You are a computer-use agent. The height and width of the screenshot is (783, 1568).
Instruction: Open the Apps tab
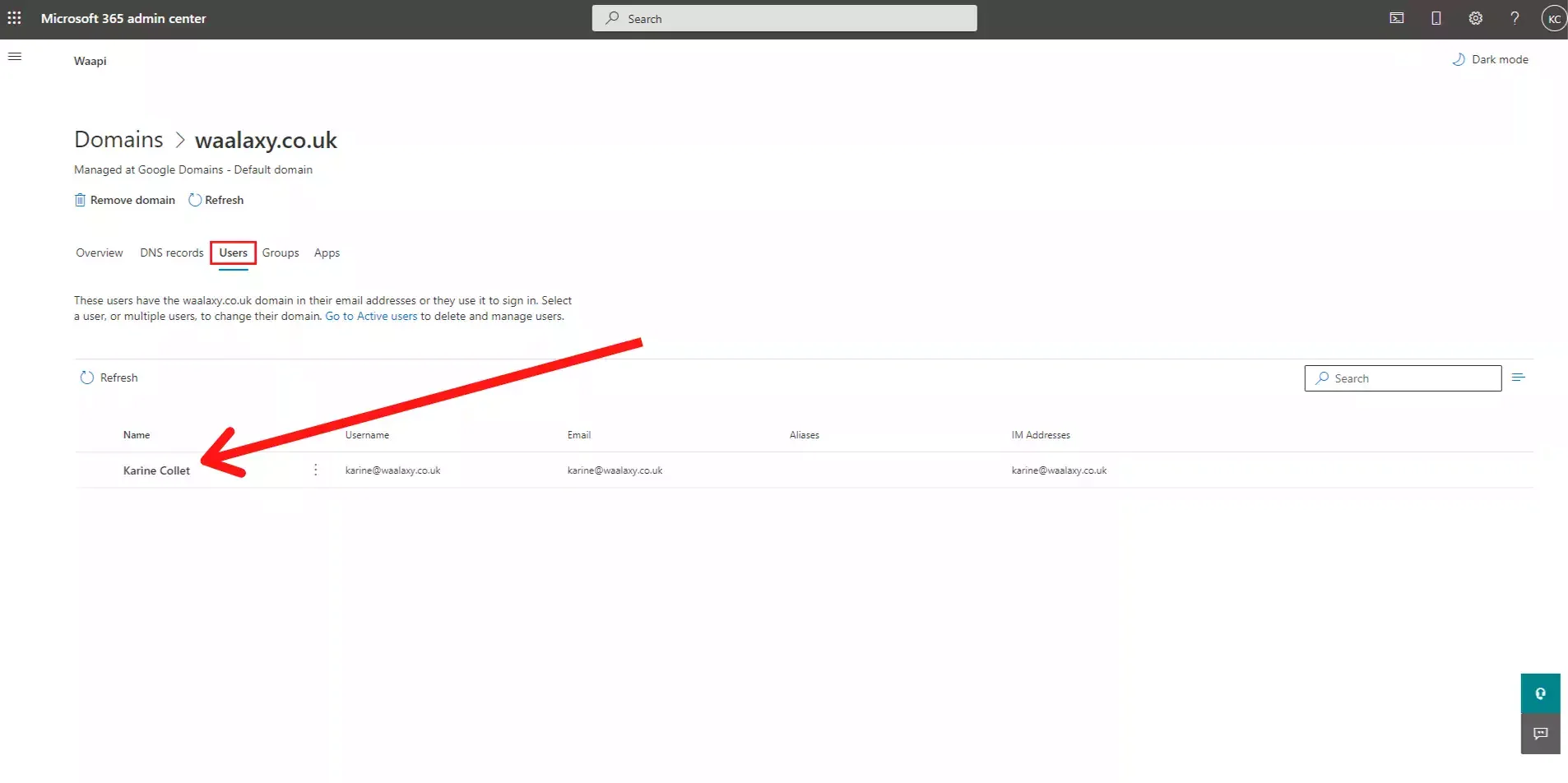327,253
